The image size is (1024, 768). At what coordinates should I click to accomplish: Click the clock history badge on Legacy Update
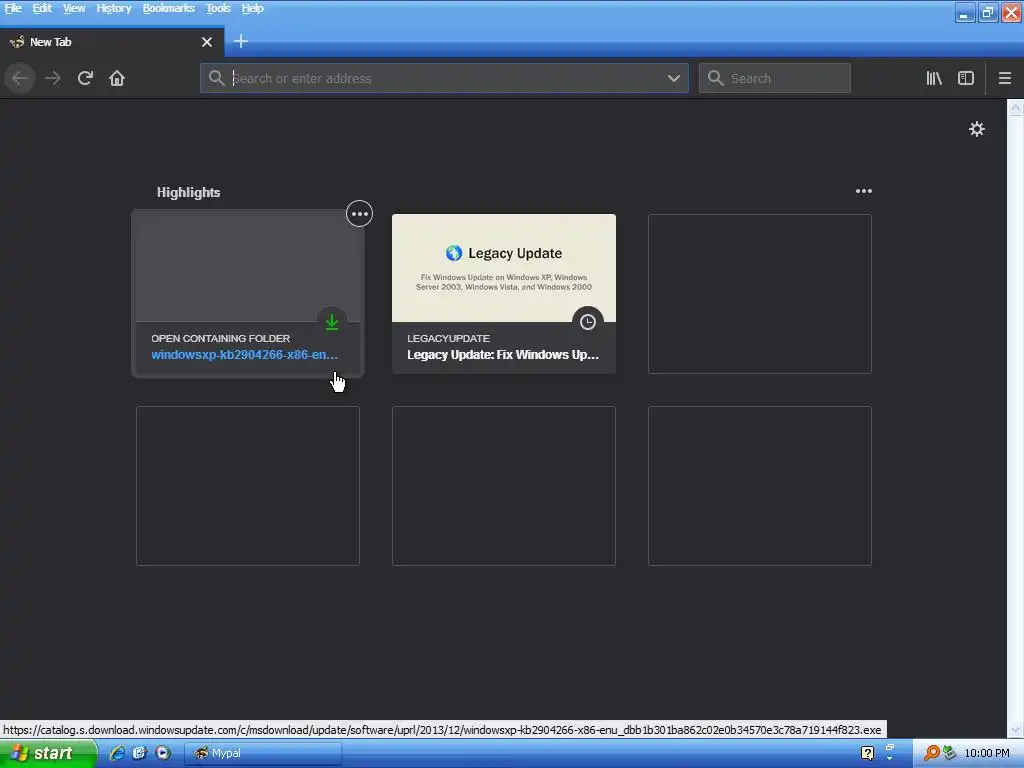588,321
